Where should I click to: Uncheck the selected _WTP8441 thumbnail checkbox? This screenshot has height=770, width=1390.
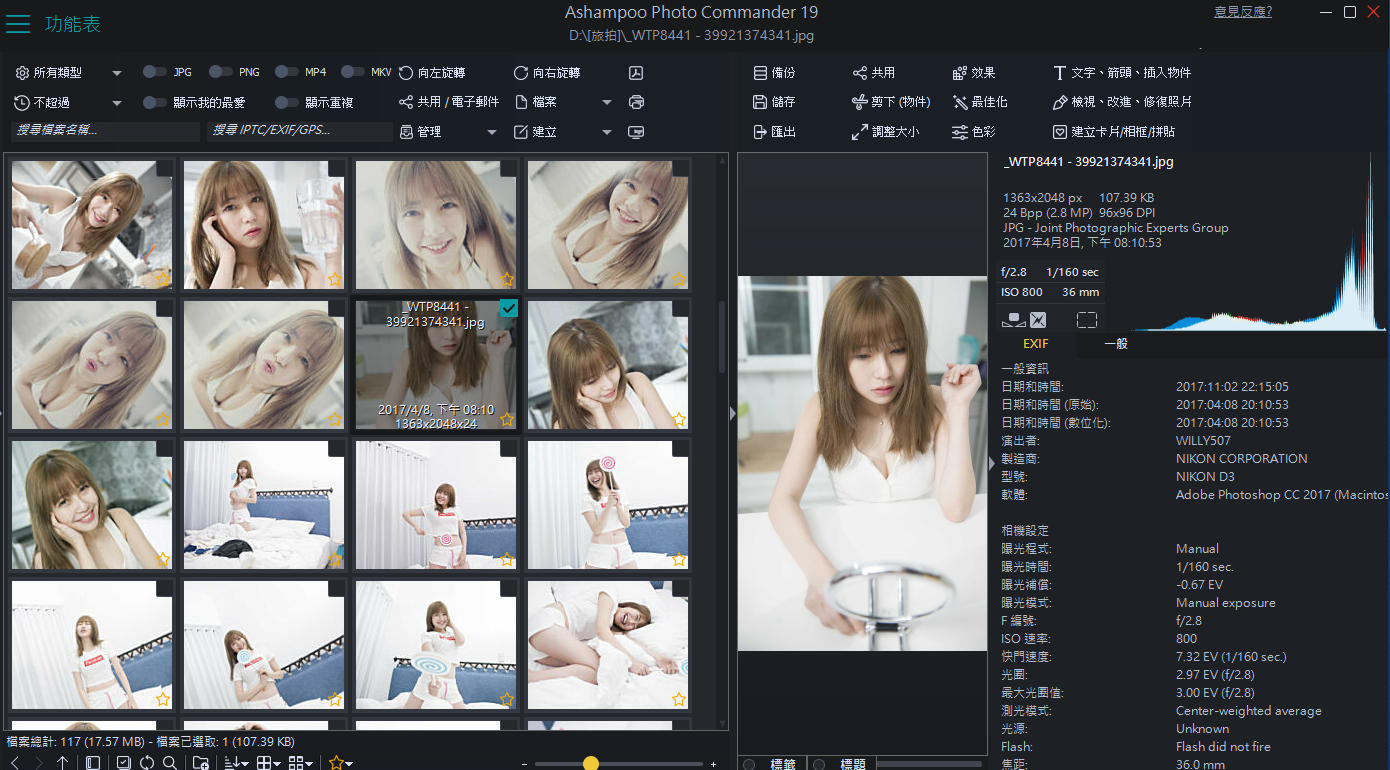[508, 308]
